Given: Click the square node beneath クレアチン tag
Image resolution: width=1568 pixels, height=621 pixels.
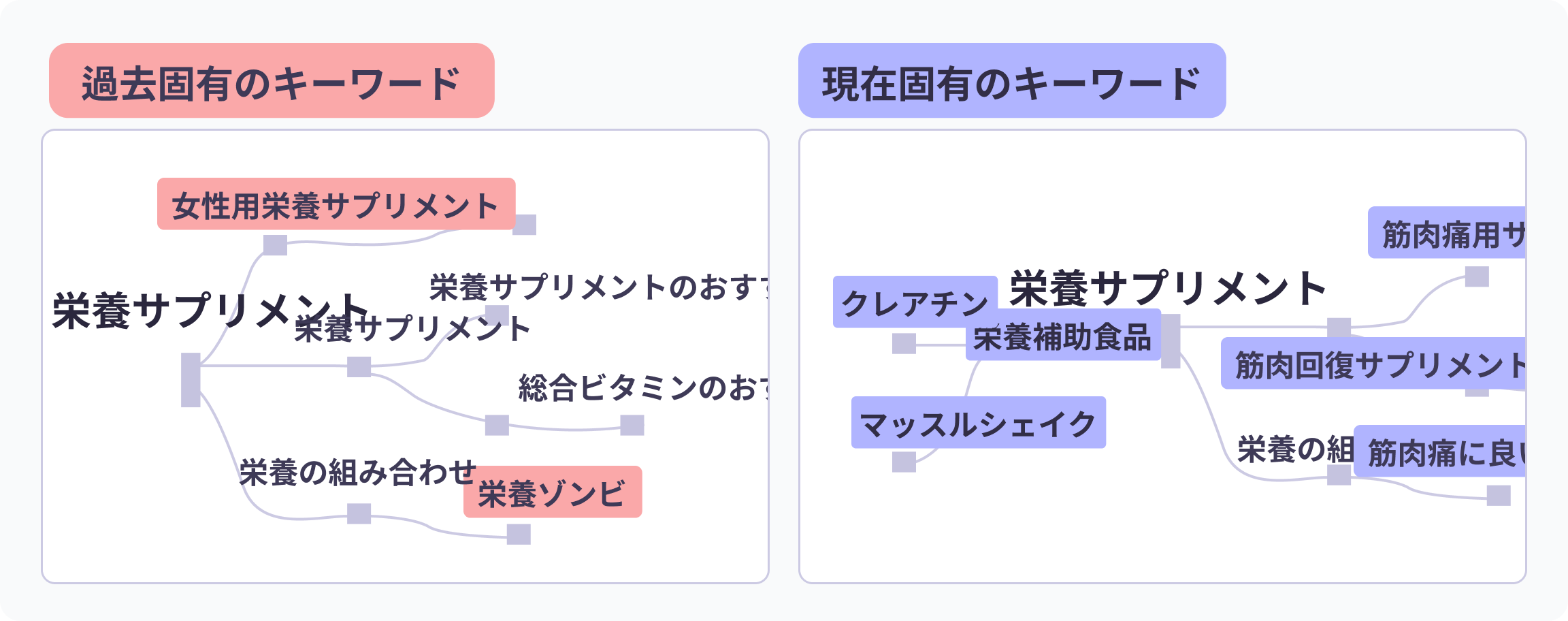Looking at the screenshot, I should pyautogui.click(x=904, y=344).
